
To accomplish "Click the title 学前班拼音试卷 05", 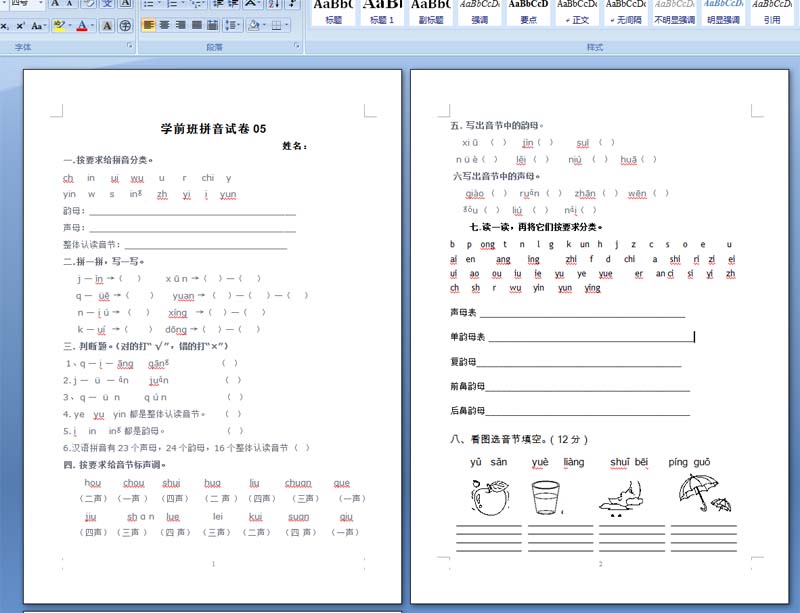I will point(213,129).
